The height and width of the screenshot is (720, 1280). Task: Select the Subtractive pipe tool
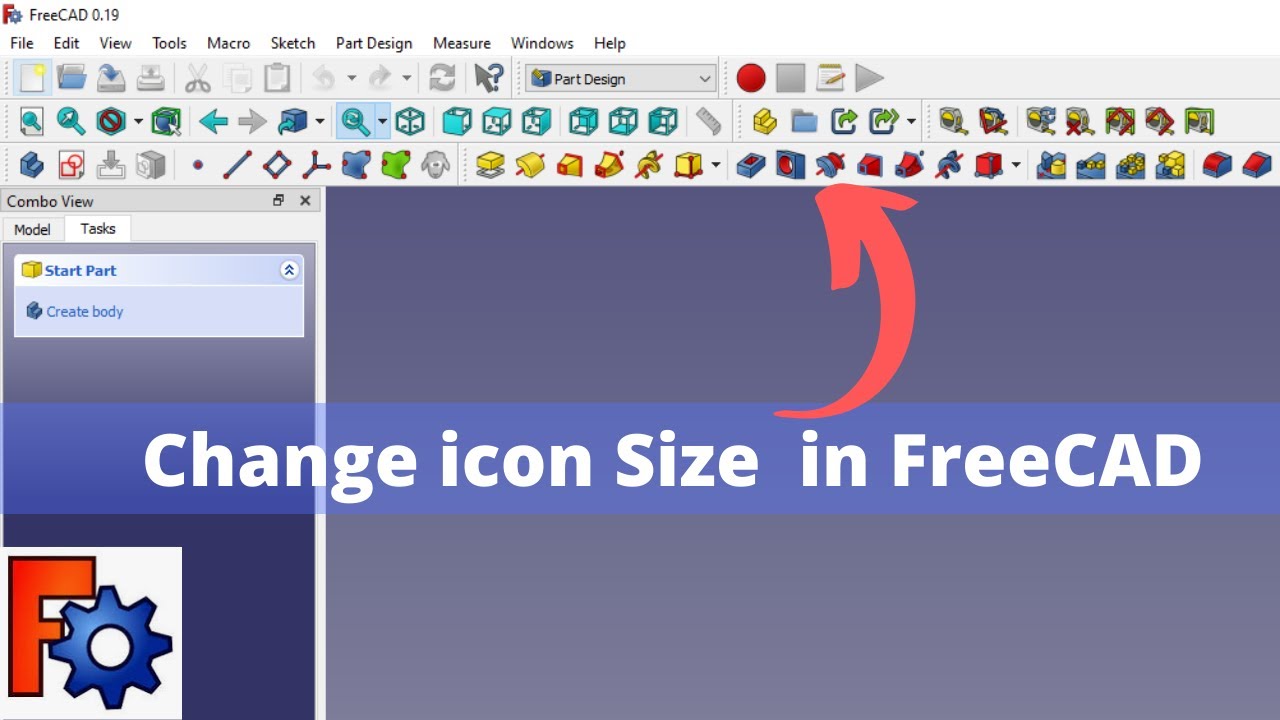(x=910, y=164)
